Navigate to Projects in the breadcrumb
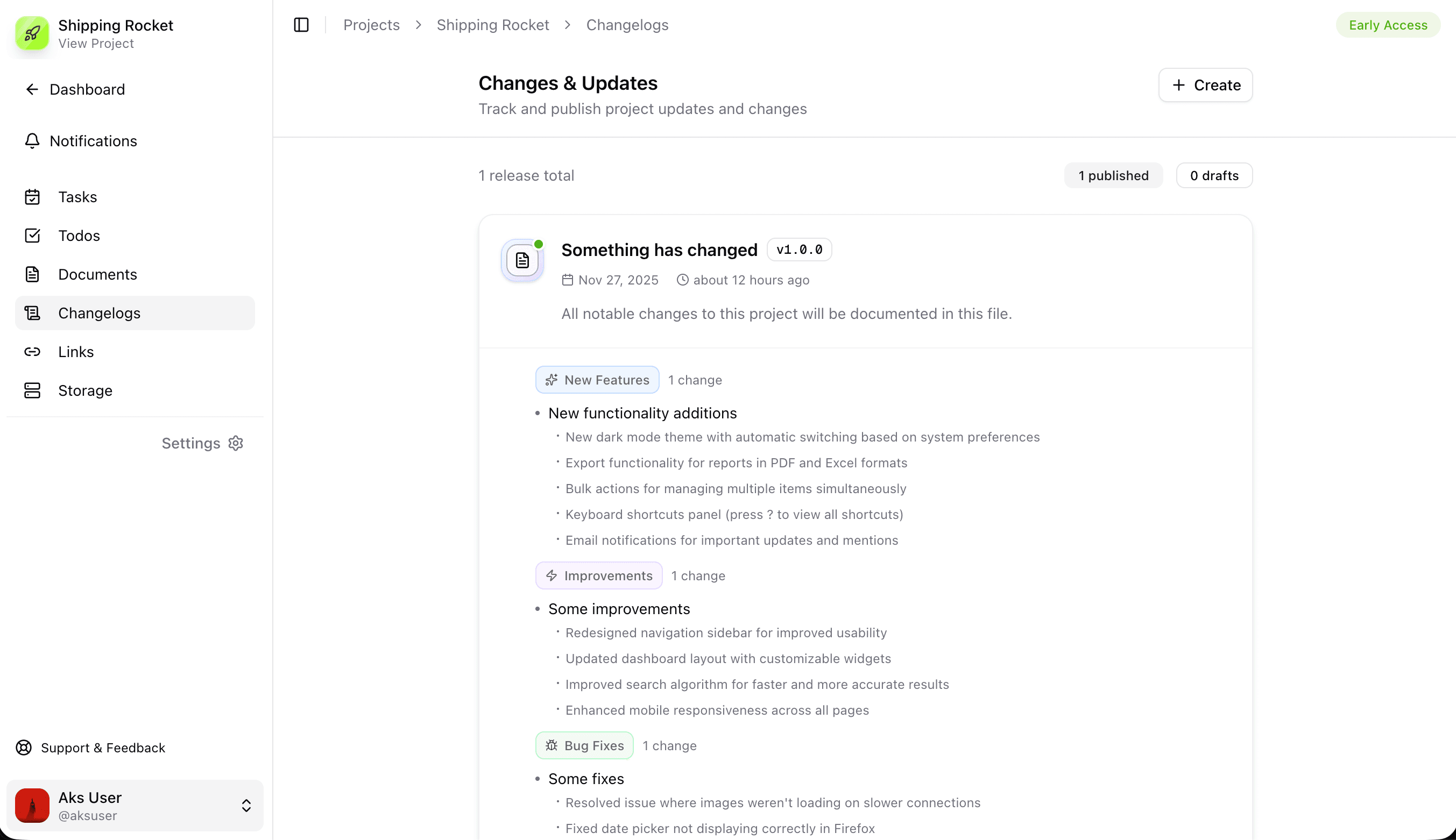 [371, 25]
